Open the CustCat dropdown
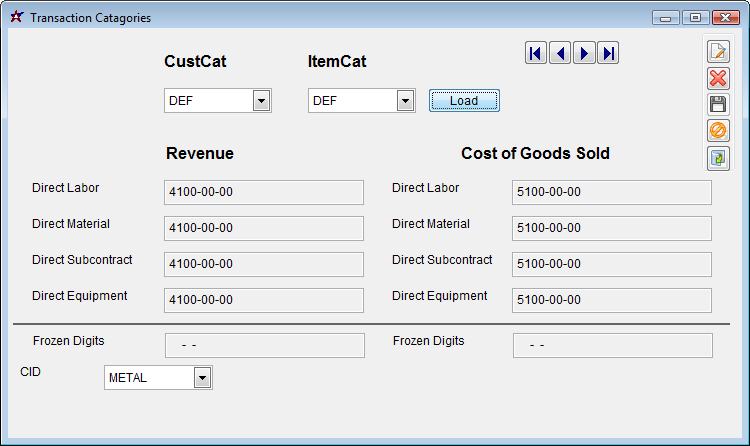 tap(261, 100)
